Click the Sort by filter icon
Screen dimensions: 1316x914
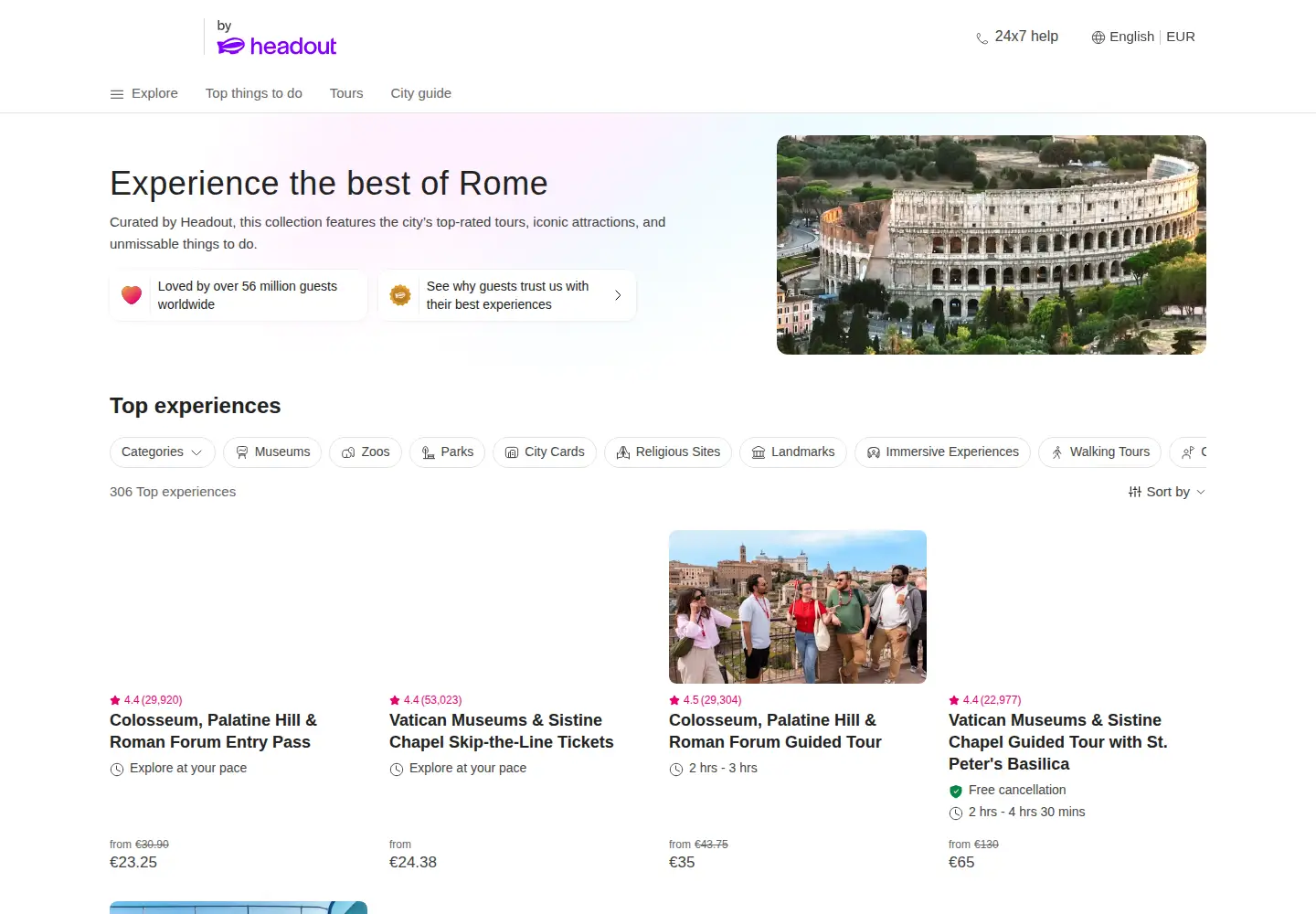pyautogui.click(x=1135, y=492)
